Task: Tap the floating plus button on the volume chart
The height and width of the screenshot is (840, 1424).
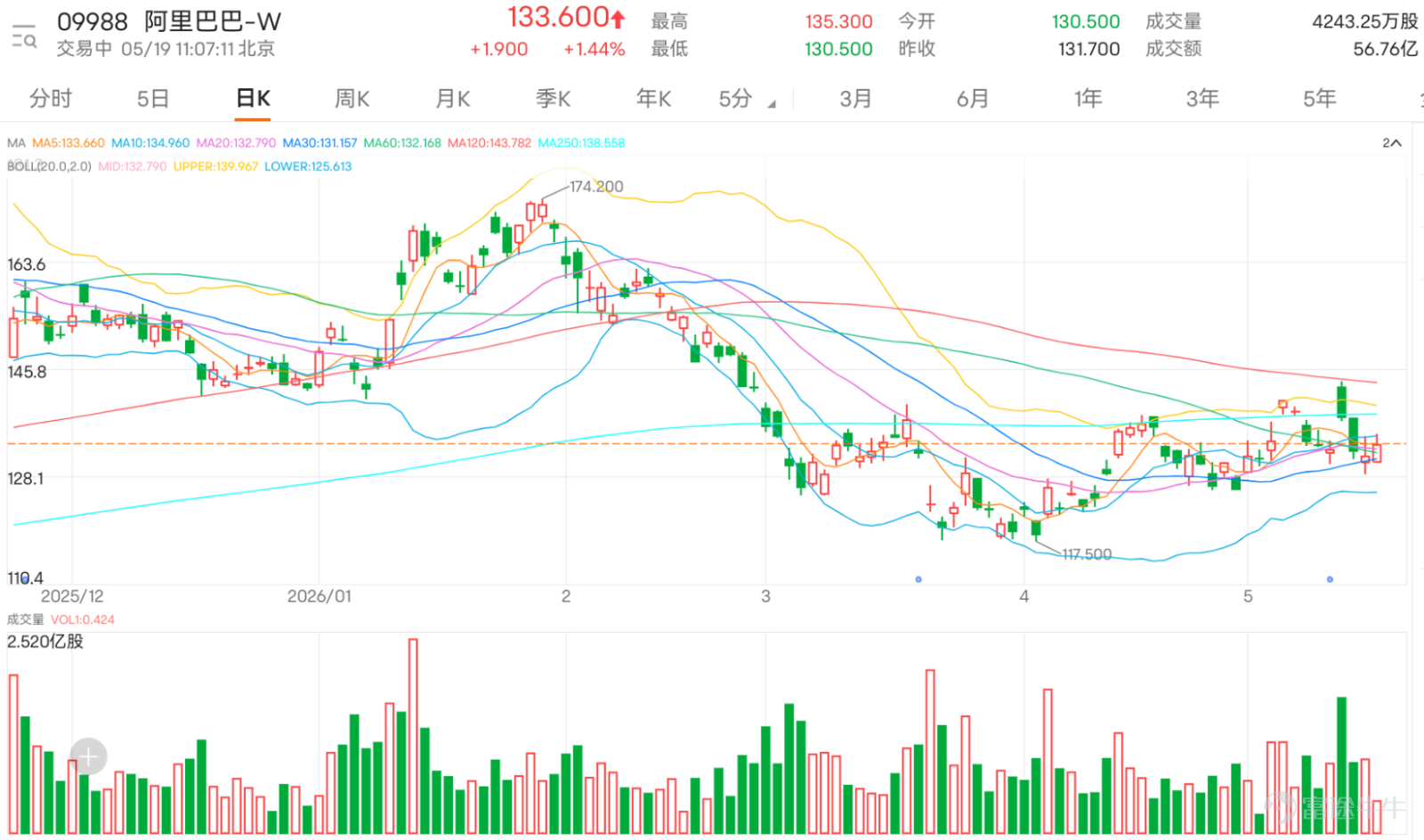Action: pyautogui.click(x=88, y=757)
